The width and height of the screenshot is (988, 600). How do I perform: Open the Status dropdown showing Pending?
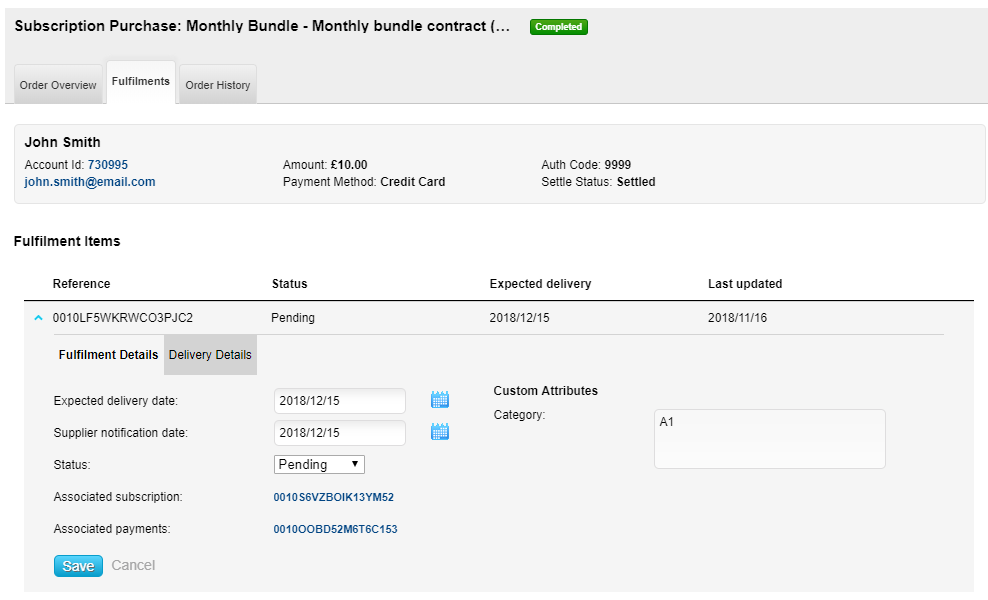319,464
